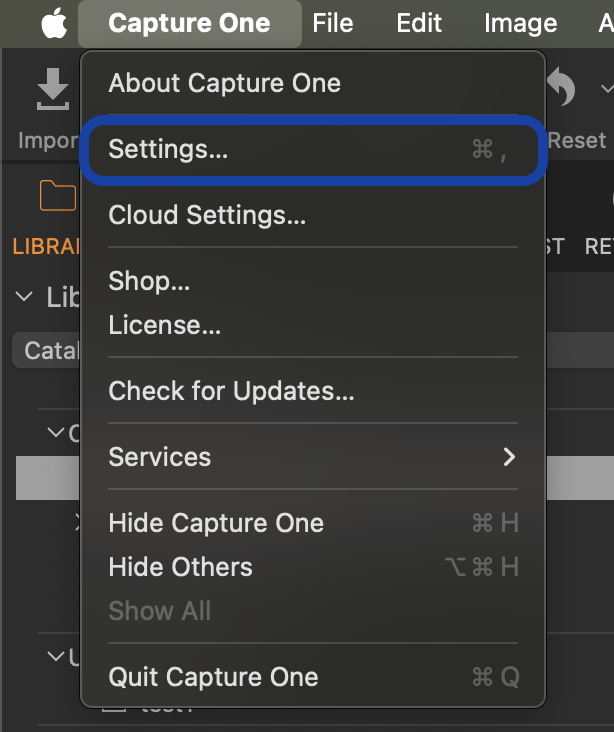Screen dimensions: 614x732
Task: Click the Capture One menu bar title
Action: point(190,23)
